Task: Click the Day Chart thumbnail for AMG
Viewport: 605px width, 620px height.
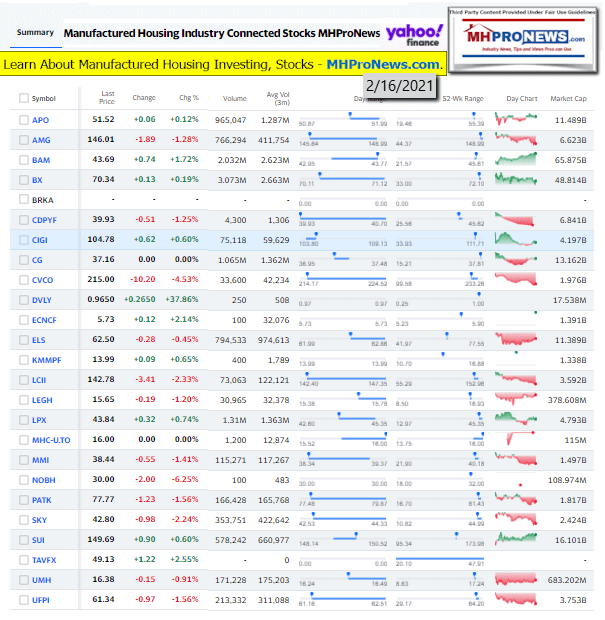Action: click(519, 139)
